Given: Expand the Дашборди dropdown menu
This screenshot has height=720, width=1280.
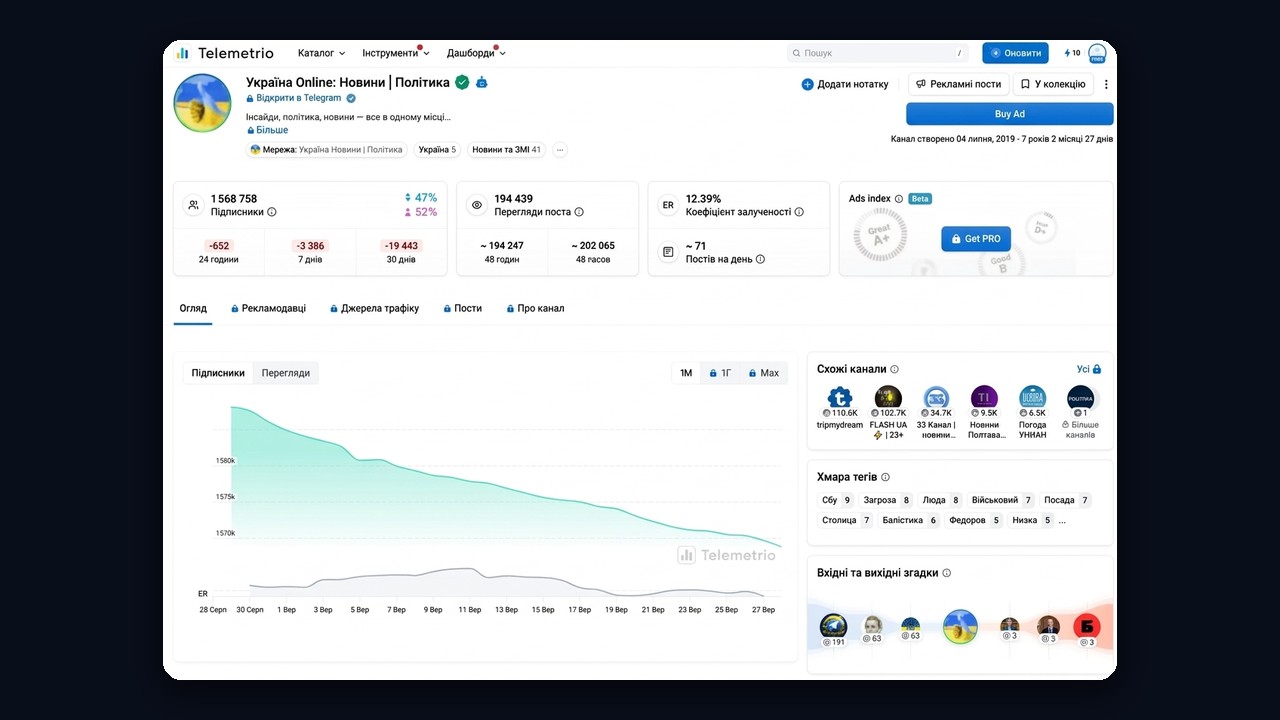Looking at the screenshot, I should click(x=476, y=53).
